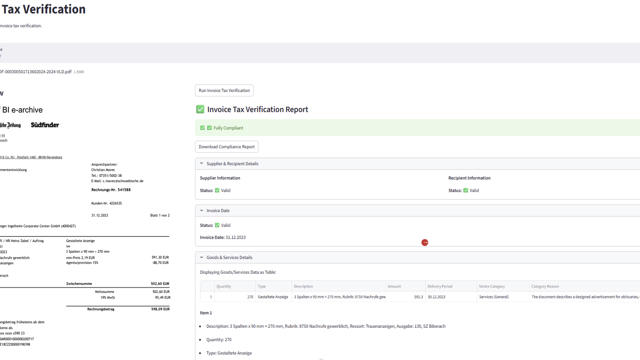This screenshot has width=640, height=360.
Task: Click the Rechnungs-Nr. 541588 text in invoice
Action: click(x=111, y=190)
